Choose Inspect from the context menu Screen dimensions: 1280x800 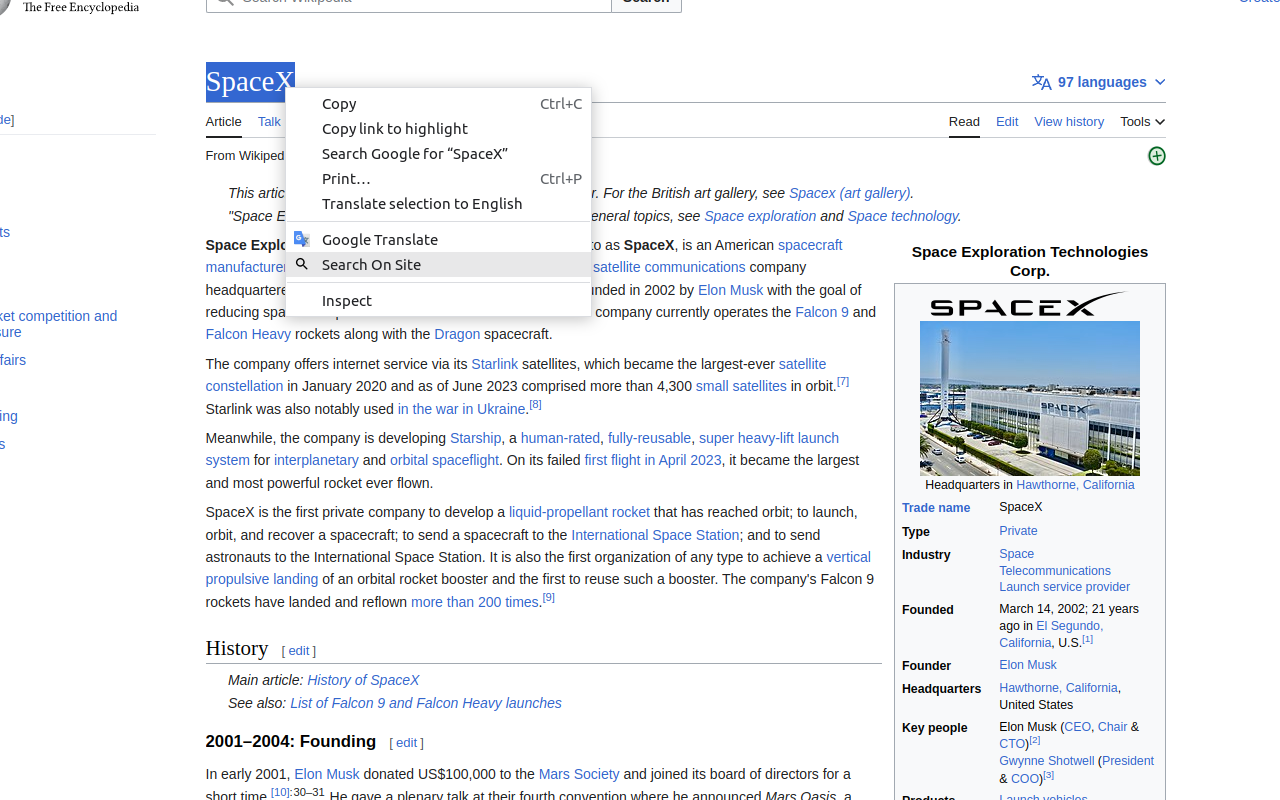tap(346, 300)
